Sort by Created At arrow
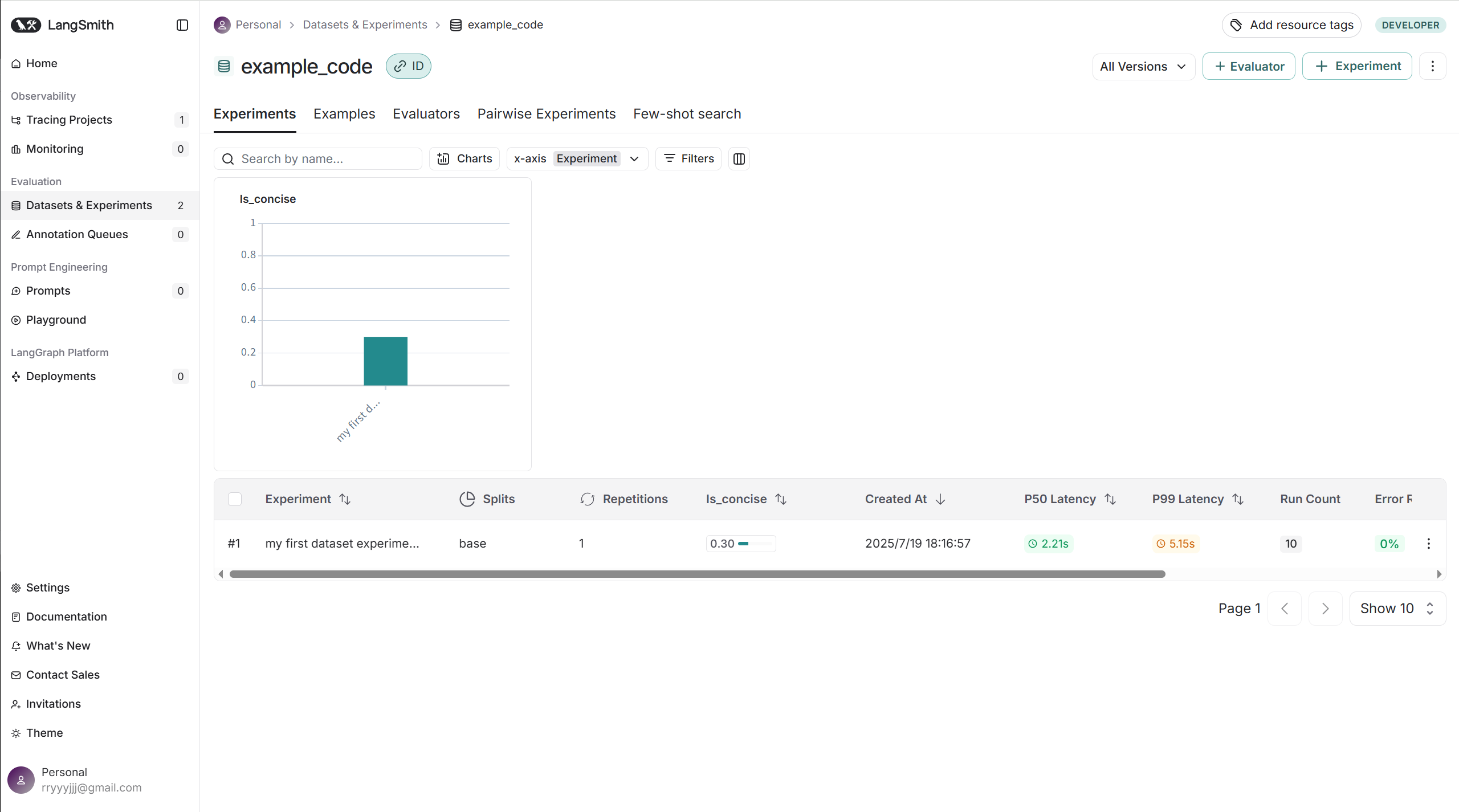Image resolution: width=1459 pixels, height=812 pixels. click(940, 499)
